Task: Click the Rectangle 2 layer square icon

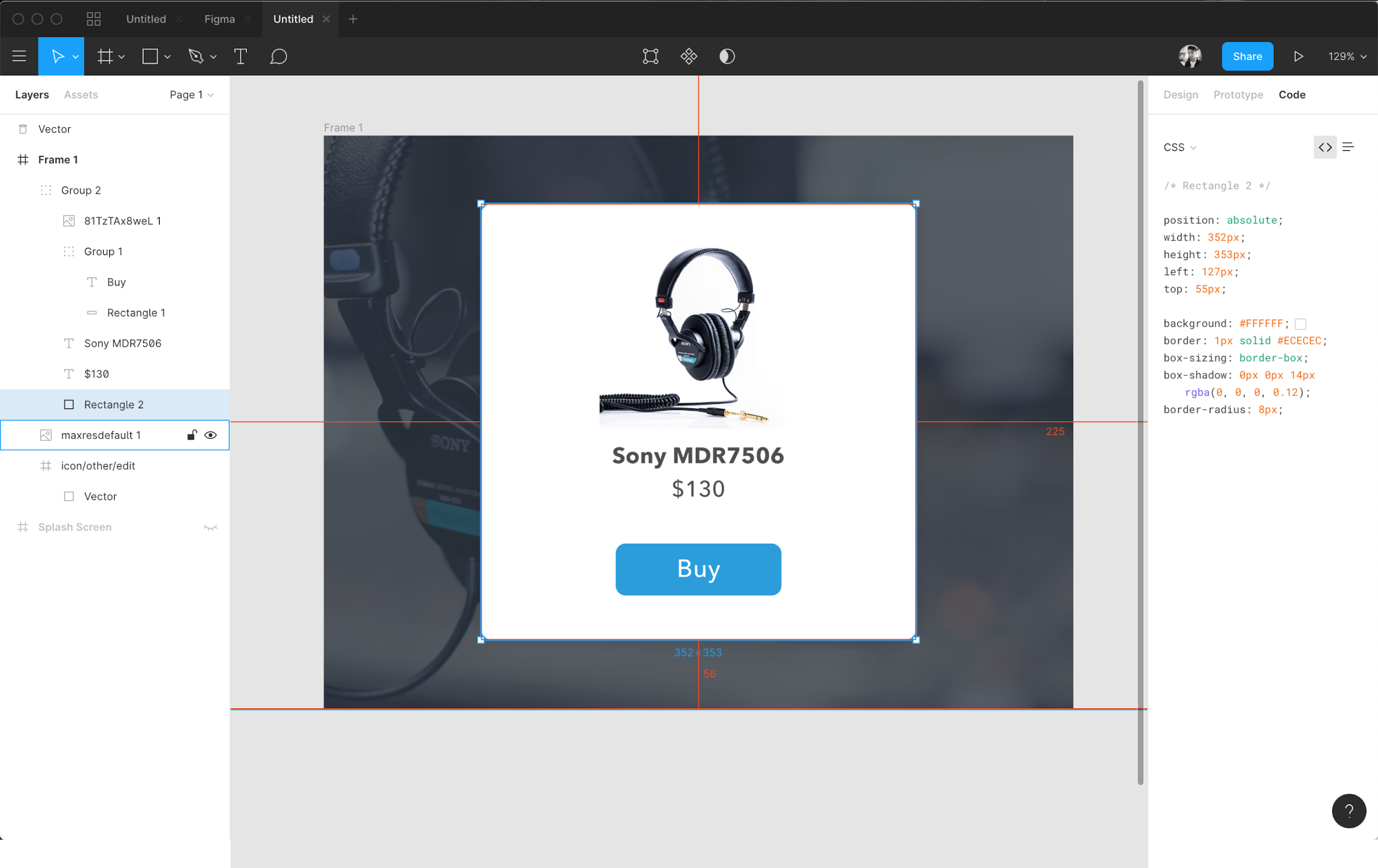Action: [69, 405]
